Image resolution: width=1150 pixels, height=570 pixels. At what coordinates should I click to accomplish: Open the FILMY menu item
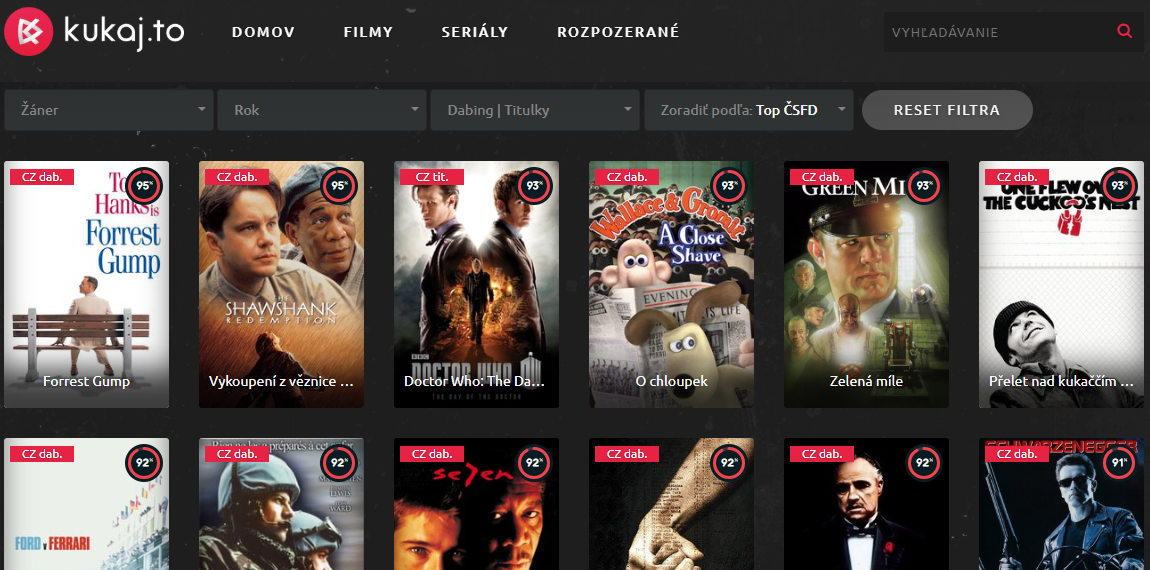pos(368,32)
